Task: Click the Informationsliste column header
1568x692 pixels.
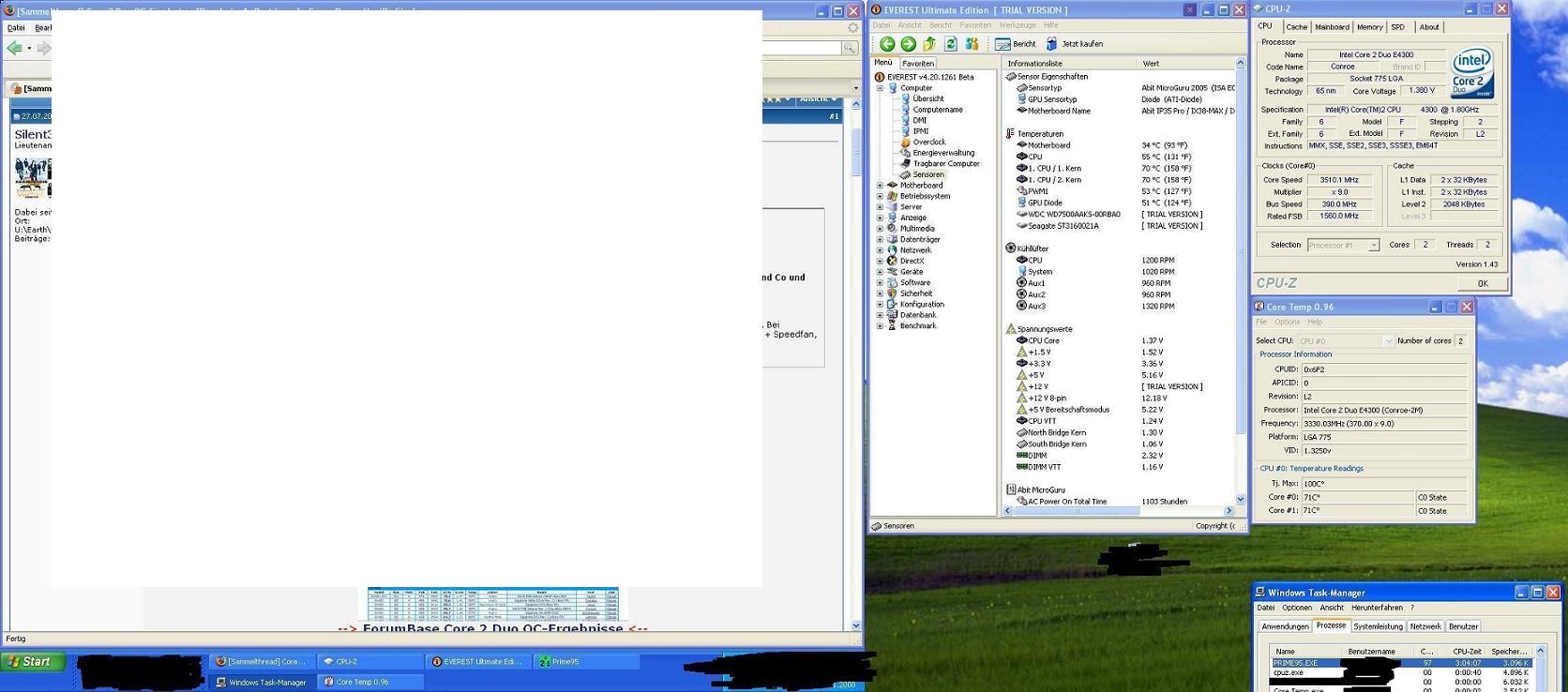Action: (x=1069, y=64)
